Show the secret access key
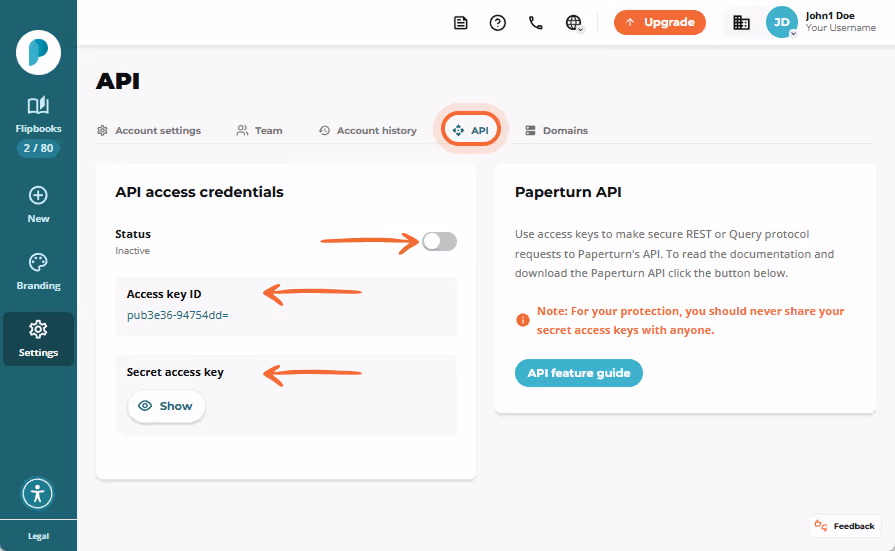Screen dimensions: 895x551 (166, 406)
